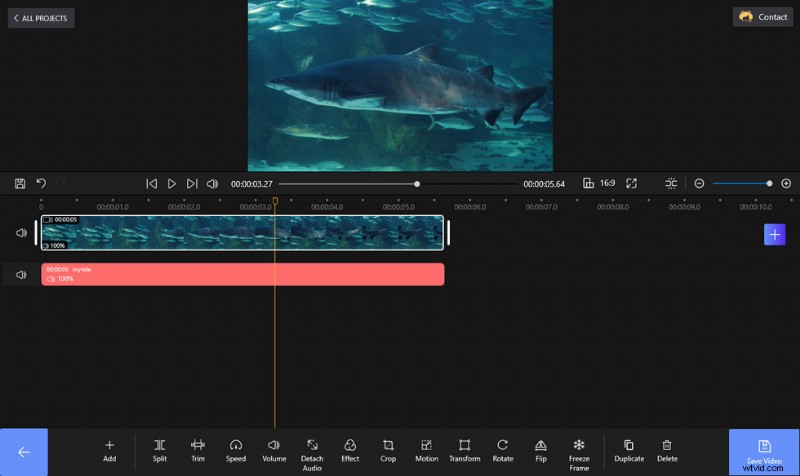This screenshot has width=800, height=476.
Task: Open the 16:9 aspect ratio selector
Action: tap(599, 184)
